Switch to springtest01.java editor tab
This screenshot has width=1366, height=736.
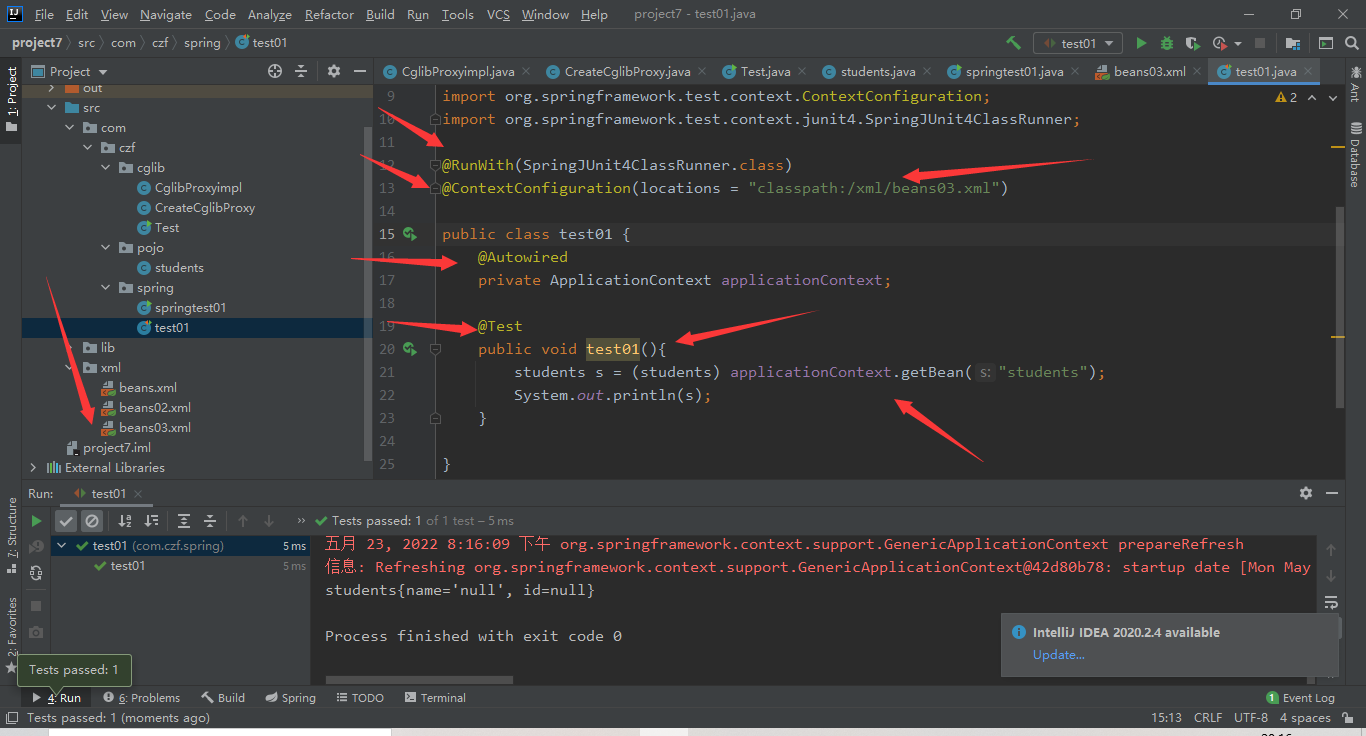click(x=1014, y=71)
